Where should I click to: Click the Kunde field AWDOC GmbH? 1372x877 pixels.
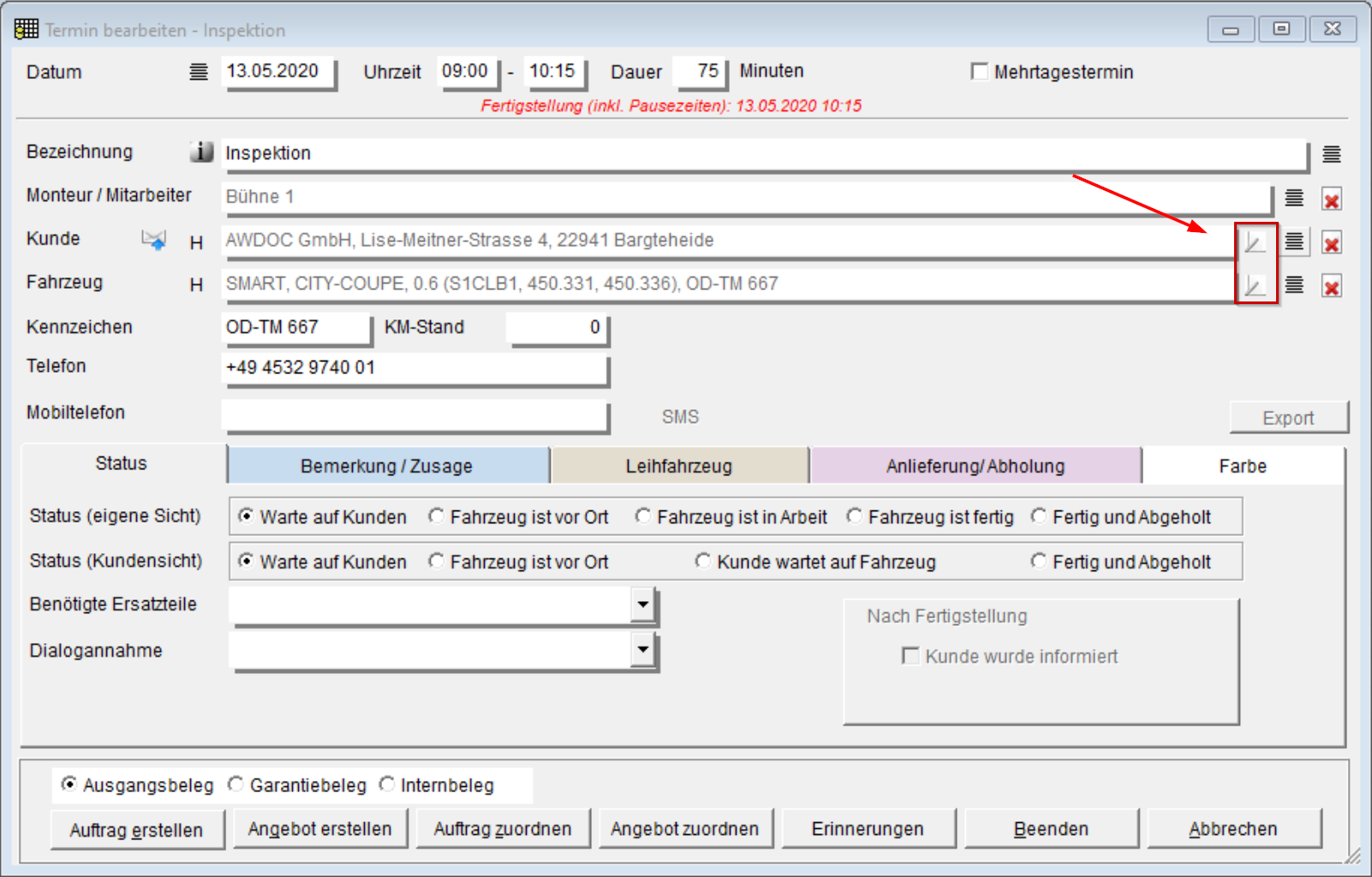pos(728,242)
